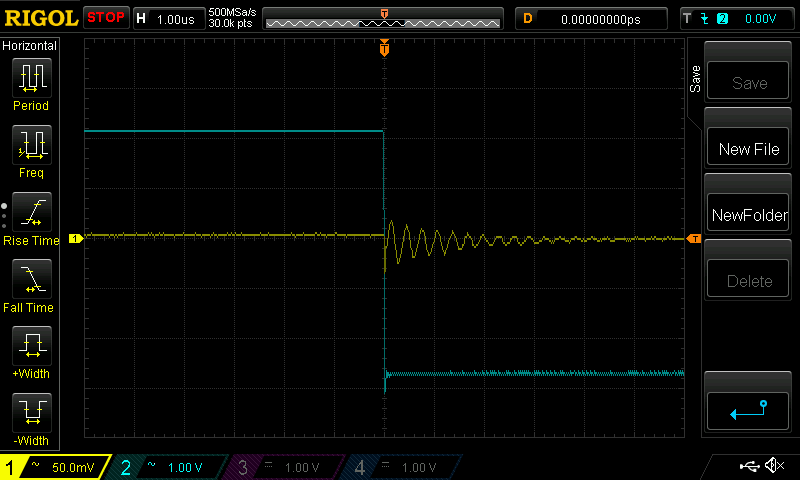The image size is (800, 480).
Task: Click the STOP run status indicator
Action: (106, 17)
